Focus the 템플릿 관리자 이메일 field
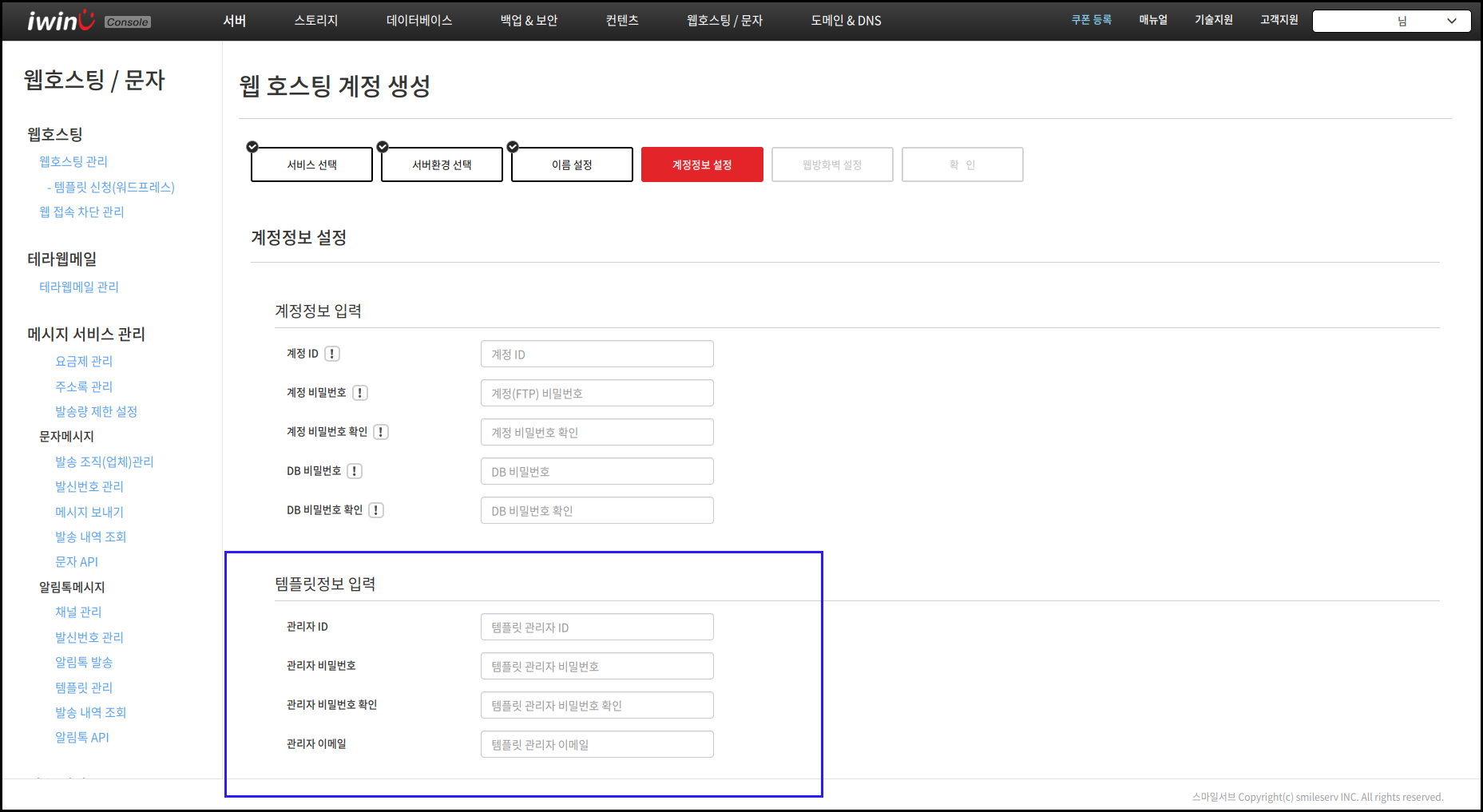The height and width of the screenshot is (812, 1483). click(597, 744)
